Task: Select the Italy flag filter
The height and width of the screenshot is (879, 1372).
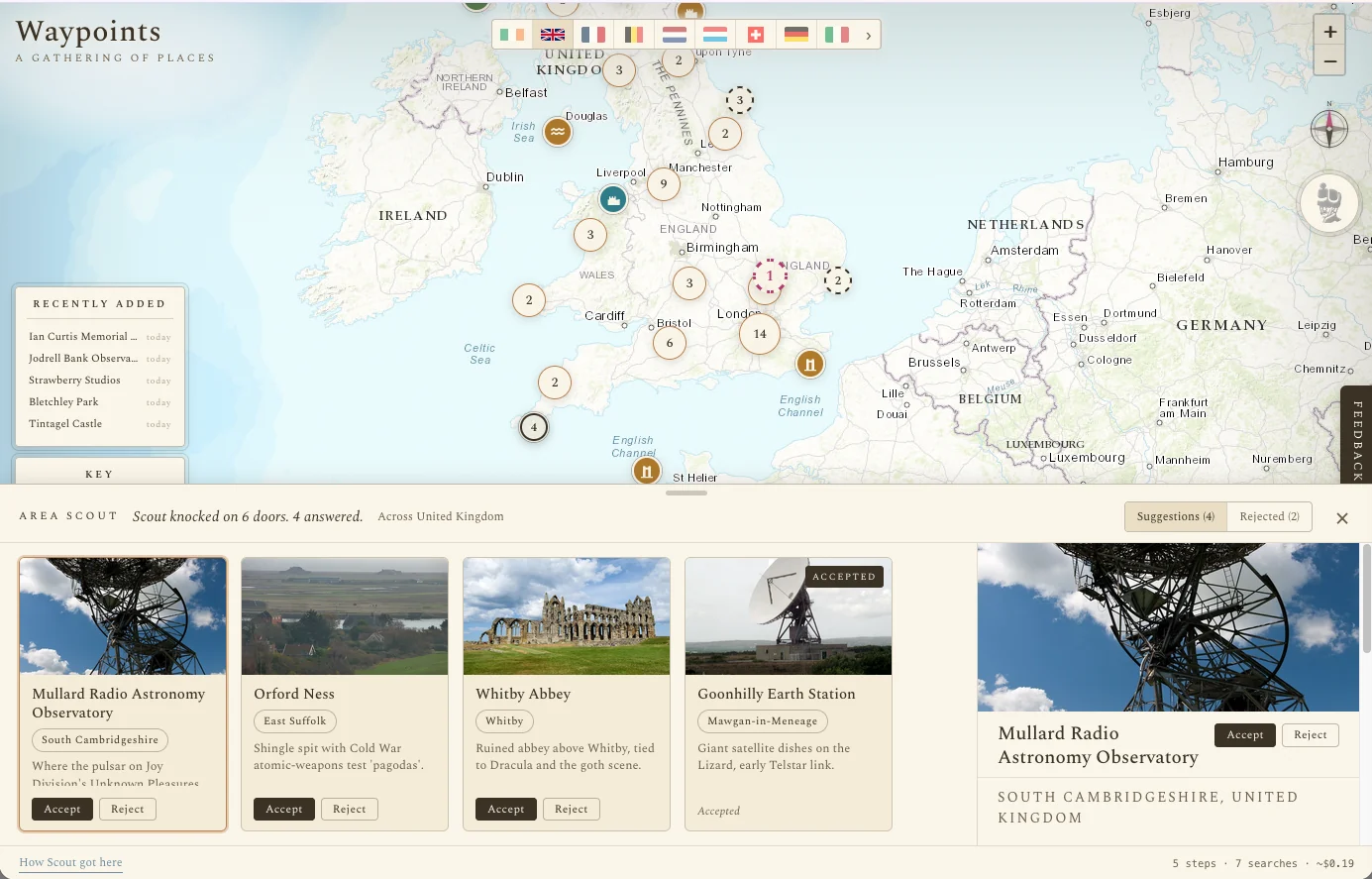Action: pos(837,35)
